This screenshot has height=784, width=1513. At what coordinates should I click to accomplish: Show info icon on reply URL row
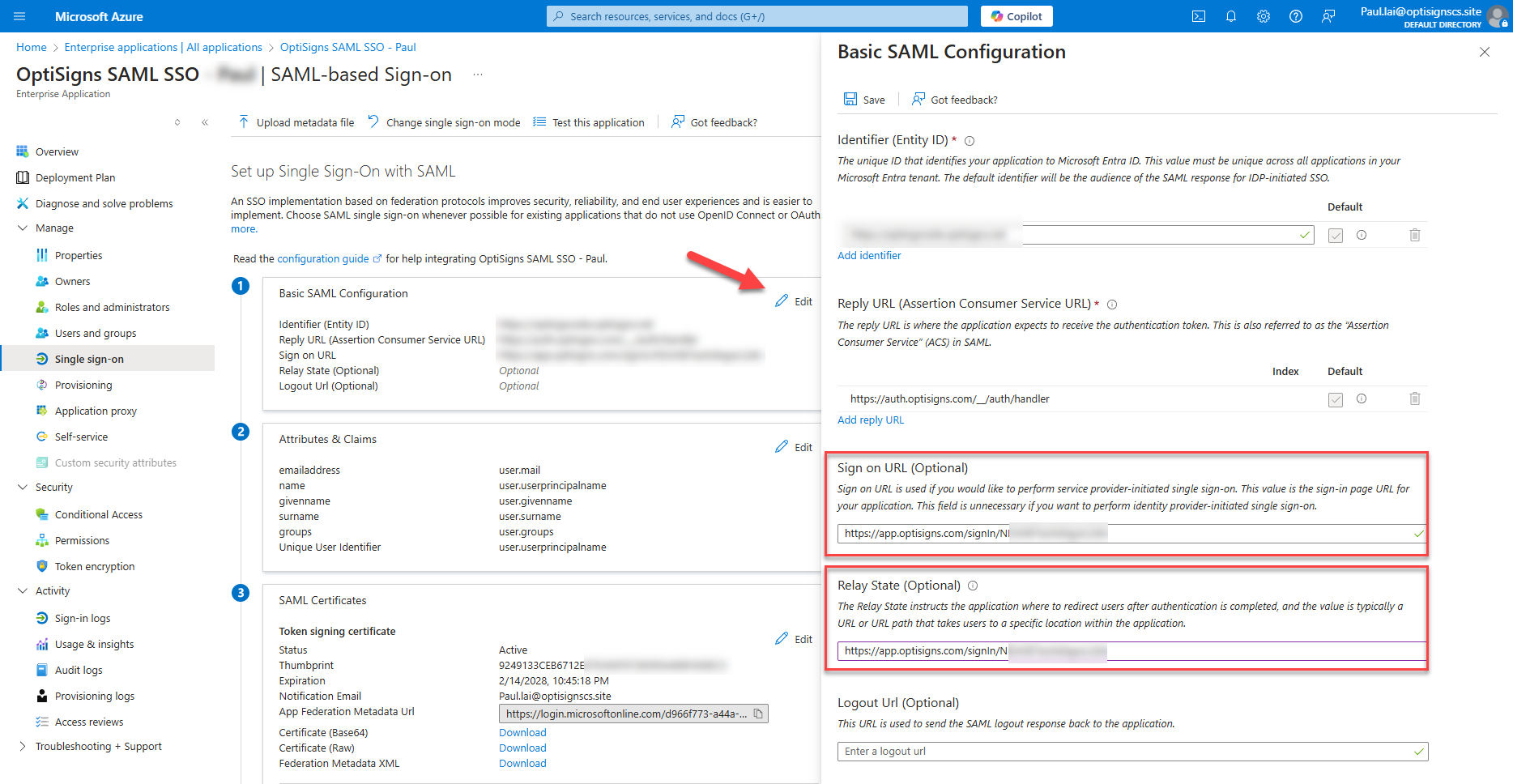[x=1362, y=398]
